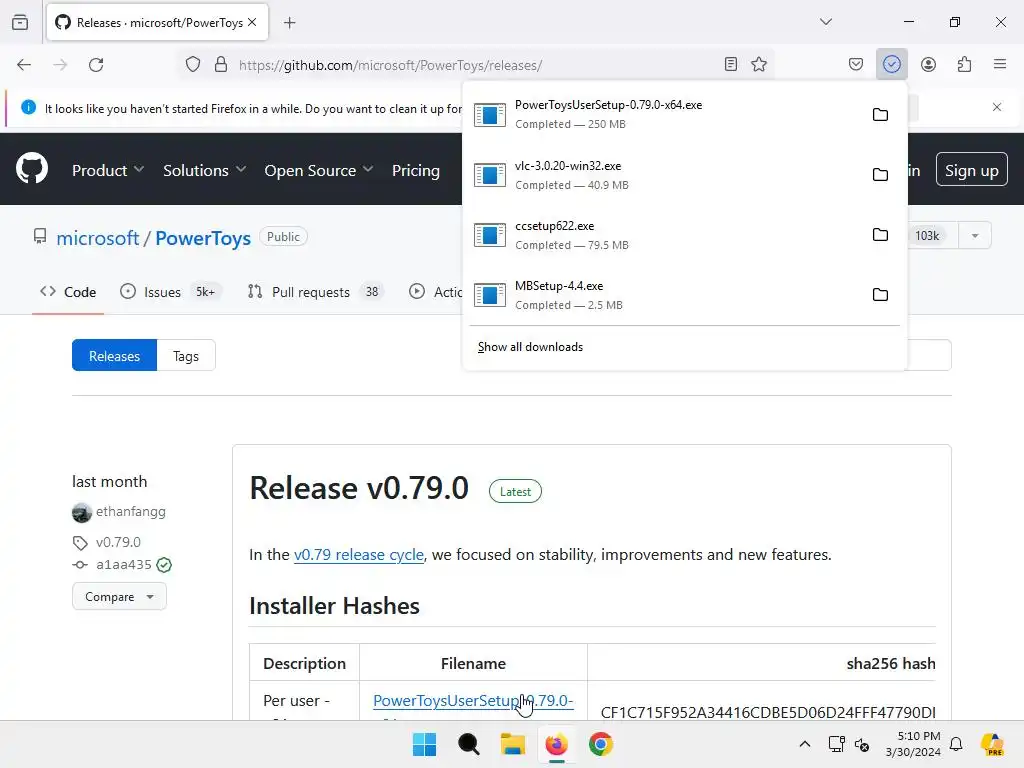The width and height of the screenshot is (1024, 768).
Task: Open the Firefox hamburger application menu
Action: 1000,64
